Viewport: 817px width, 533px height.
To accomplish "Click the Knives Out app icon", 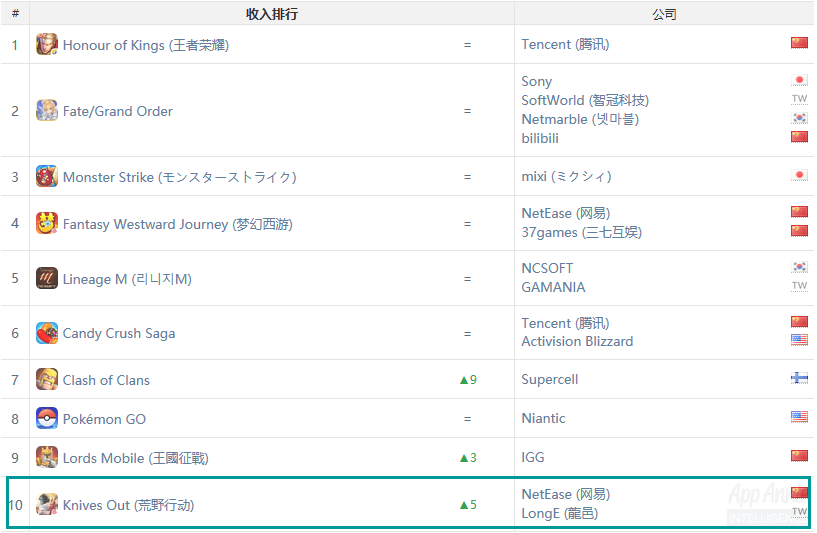I will pos(46,504).
